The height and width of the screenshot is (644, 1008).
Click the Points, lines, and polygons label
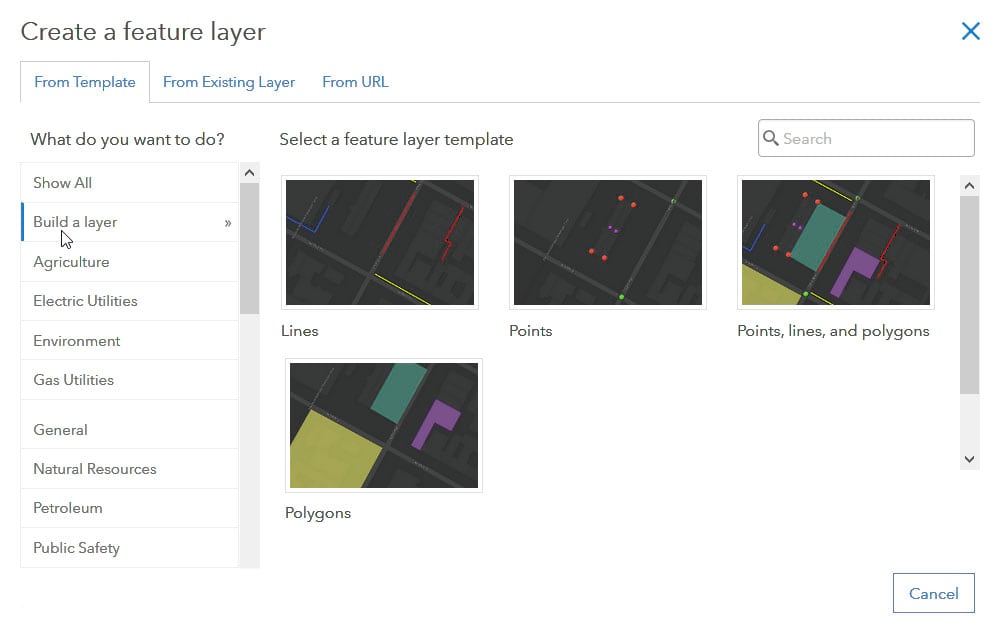833,332
